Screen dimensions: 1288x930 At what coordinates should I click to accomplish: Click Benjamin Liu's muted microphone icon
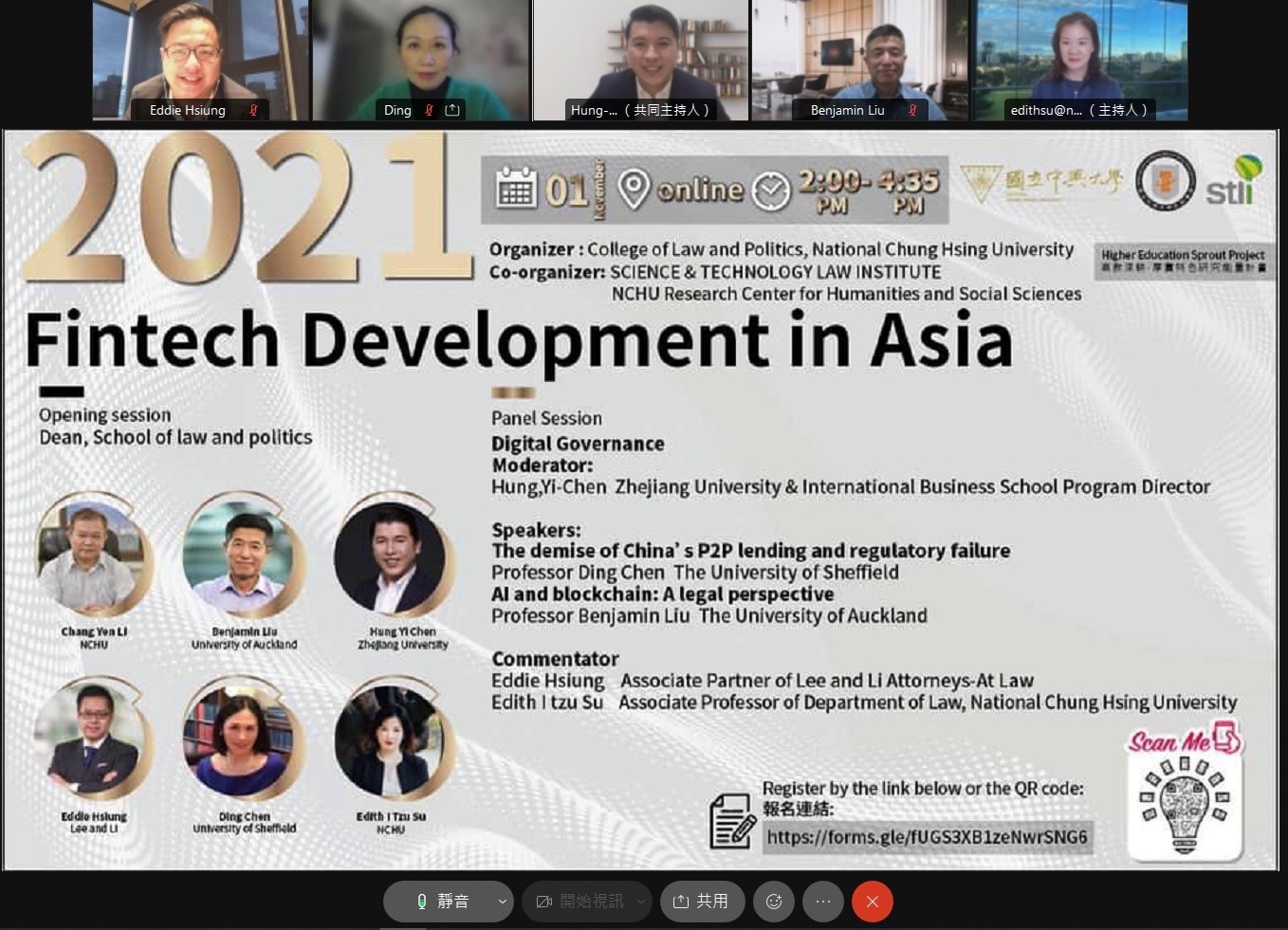(912, 110)
